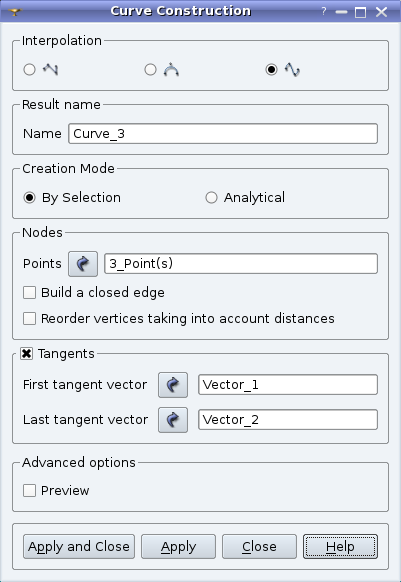
Task: Open Help for curve construction
Action: (340, 546)
